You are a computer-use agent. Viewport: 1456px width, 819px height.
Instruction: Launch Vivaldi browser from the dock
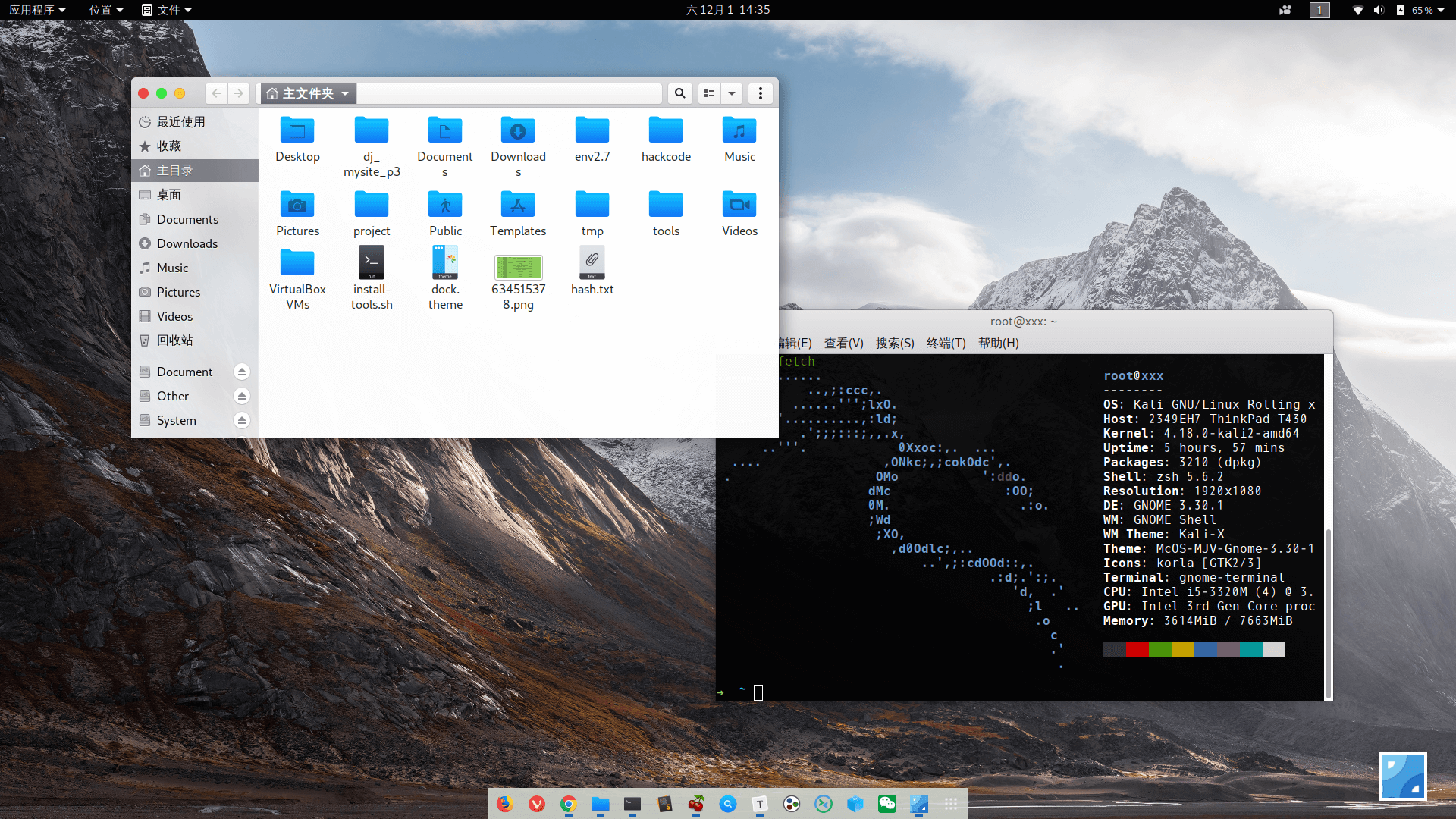[537, 804]
